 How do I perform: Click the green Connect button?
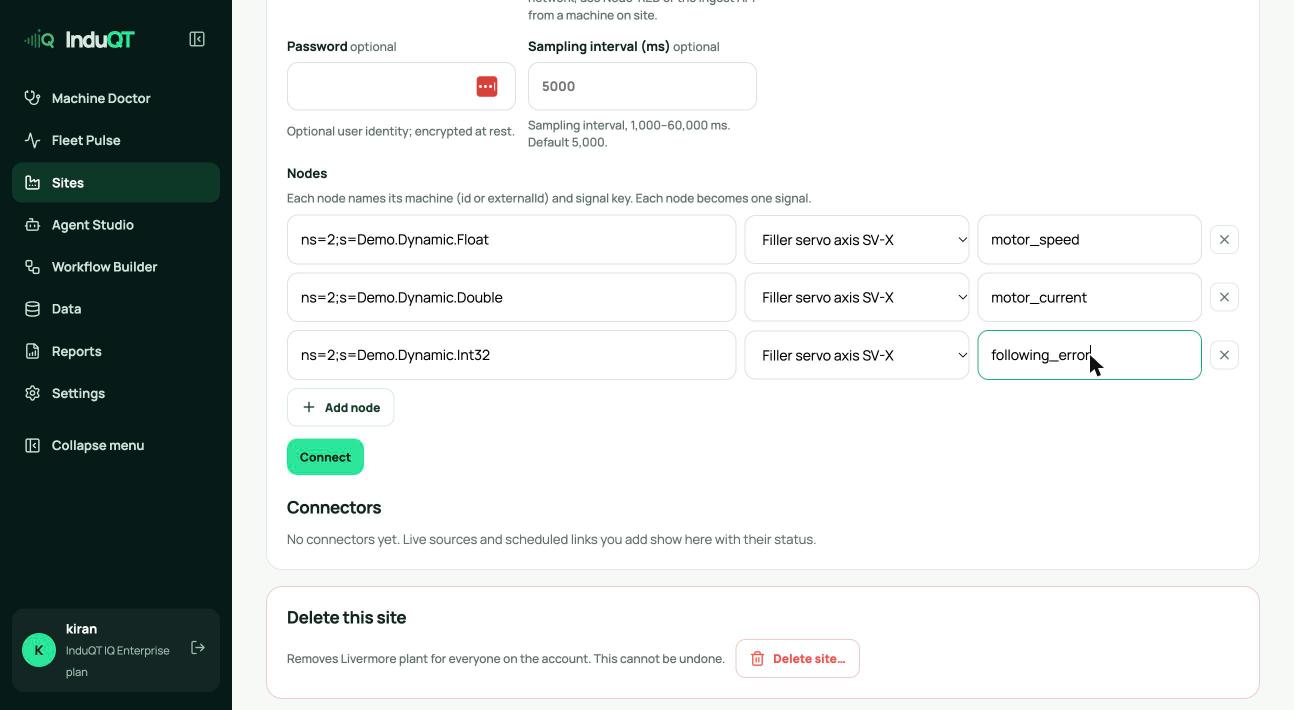(325, 457)
